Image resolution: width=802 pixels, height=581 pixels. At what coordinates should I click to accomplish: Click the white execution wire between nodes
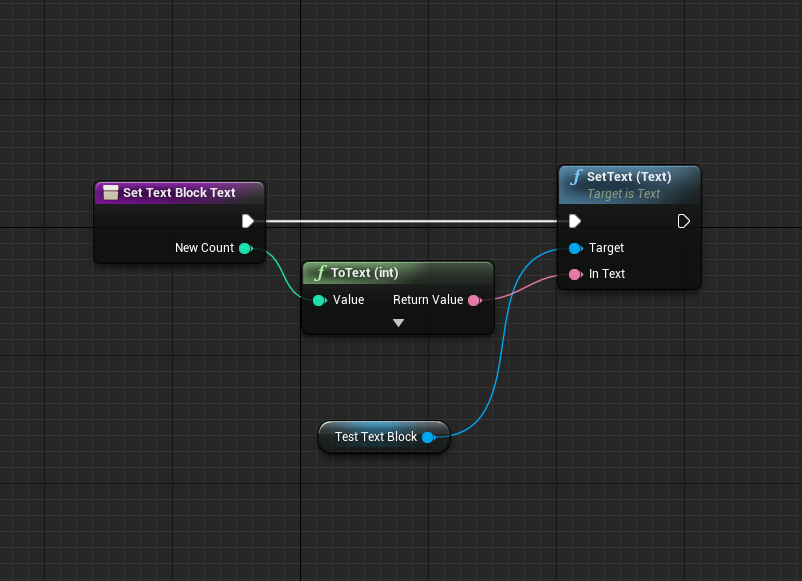(411, 221)
